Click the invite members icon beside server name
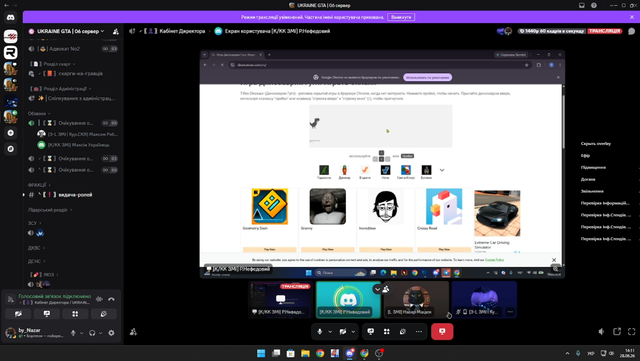 pyautogui.click(x=116, y=31)
